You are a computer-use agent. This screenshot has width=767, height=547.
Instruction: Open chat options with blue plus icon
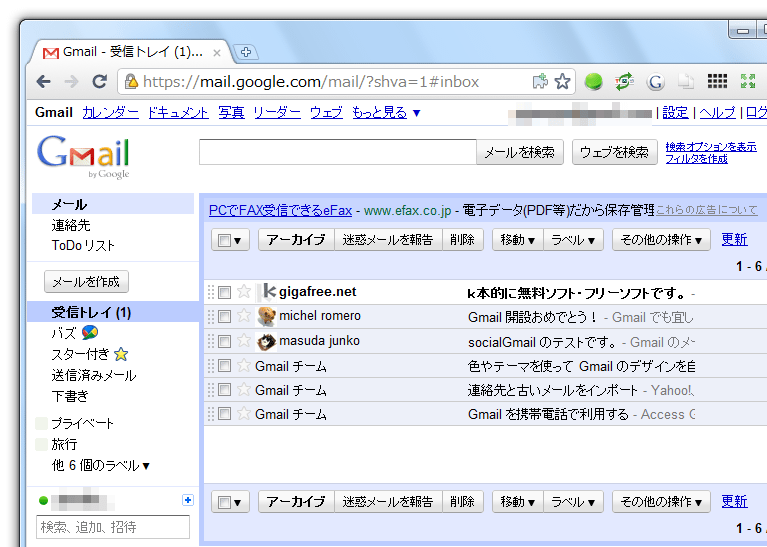[187, 500]
